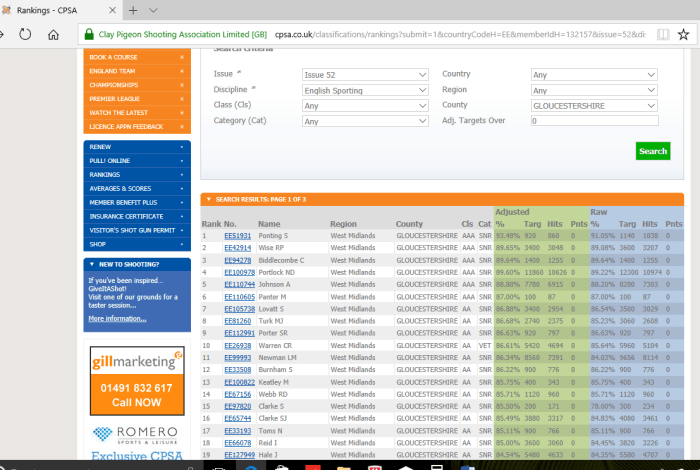Viewport: 700px width, 470px height.
Task: Open the County dropdown showing Gloucestershire
Action: pos(593,105)
